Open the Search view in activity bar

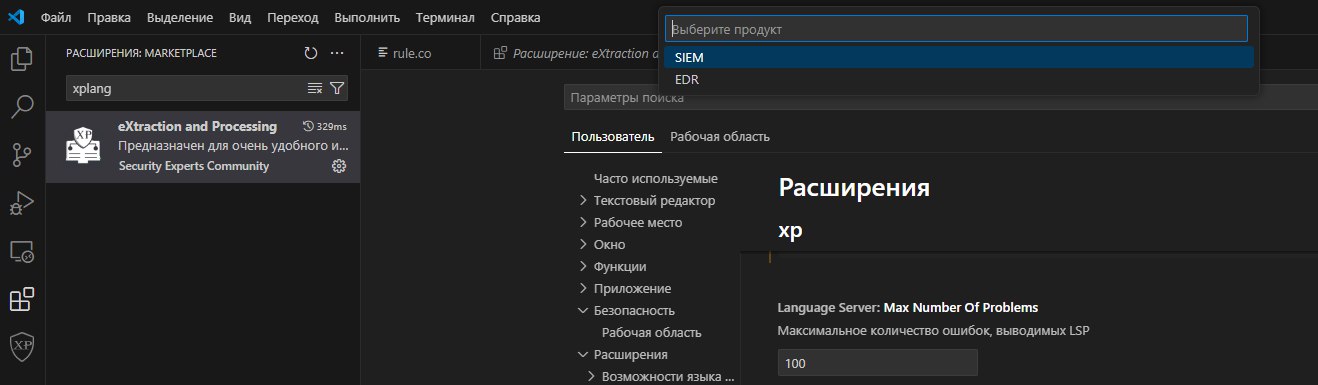(x=22, y=107)
